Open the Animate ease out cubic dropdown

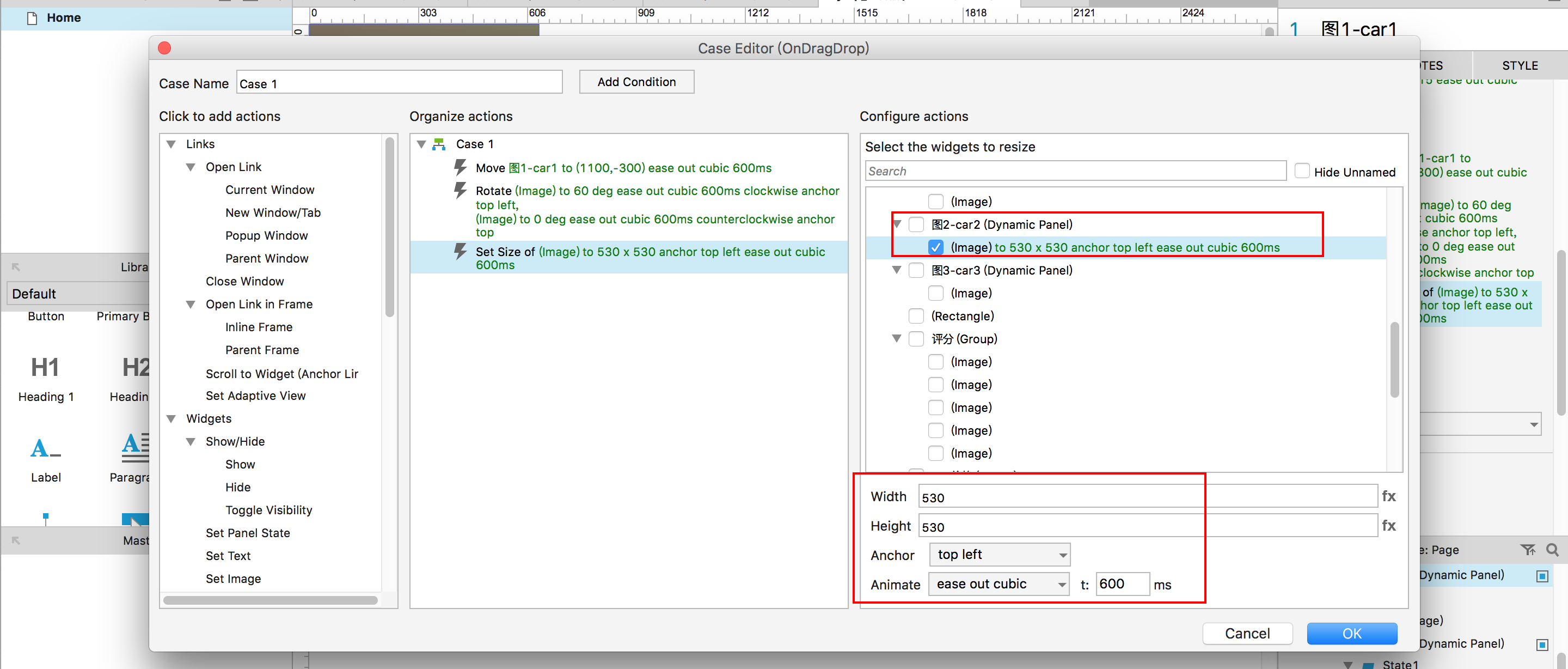[x=999, y=583]
